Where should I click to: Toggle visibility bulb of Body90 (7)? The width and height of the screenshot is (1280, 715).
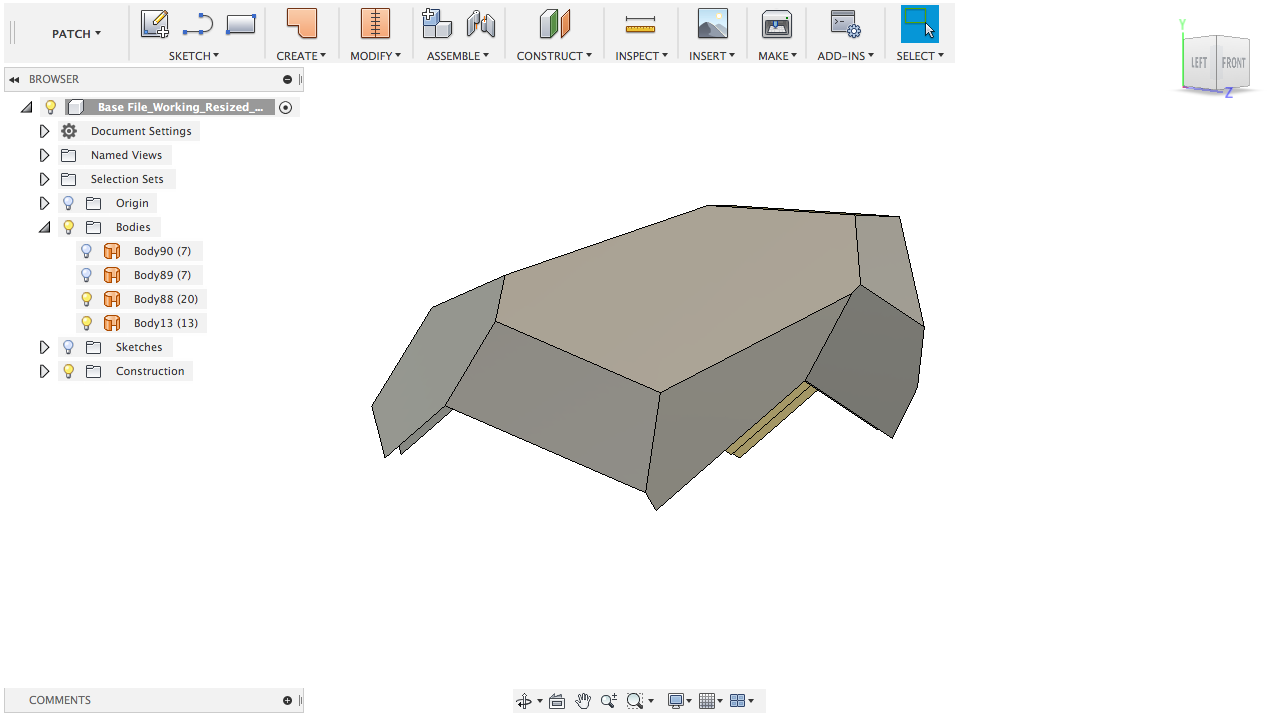point(87,251)
